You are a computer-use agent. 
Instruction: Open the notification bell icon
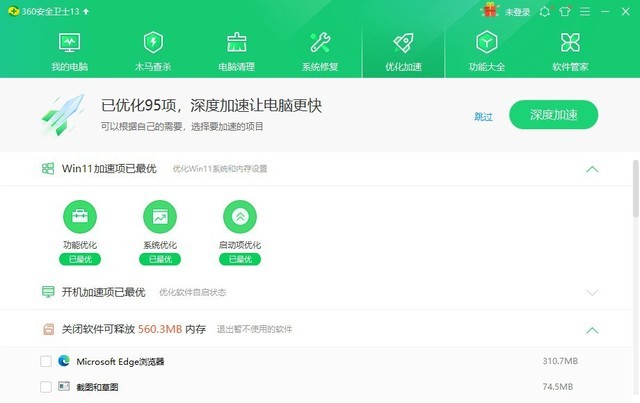click(x=544, y=11)
